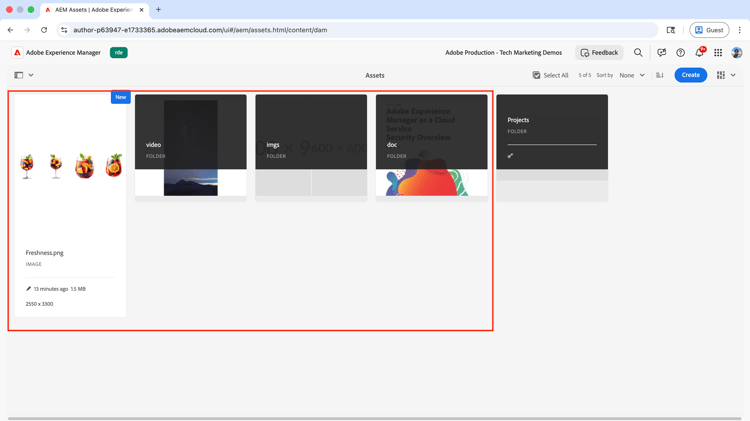Image resolution: width=750 pixels, height=421 pixels.
Task: Click the Assets page title
Action: pyautogui.click(x=375, y=75)
